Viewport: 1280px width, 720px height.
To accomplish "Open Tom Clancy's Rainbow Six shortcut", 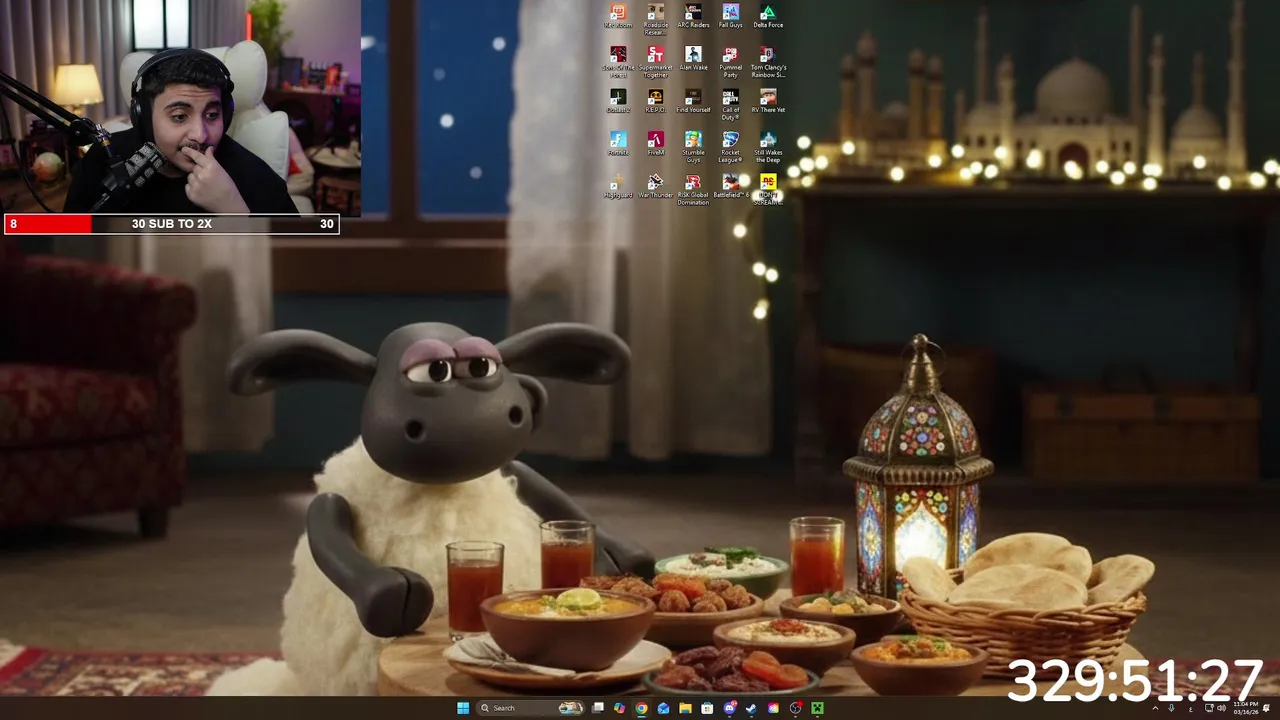I will click(768, 61).
